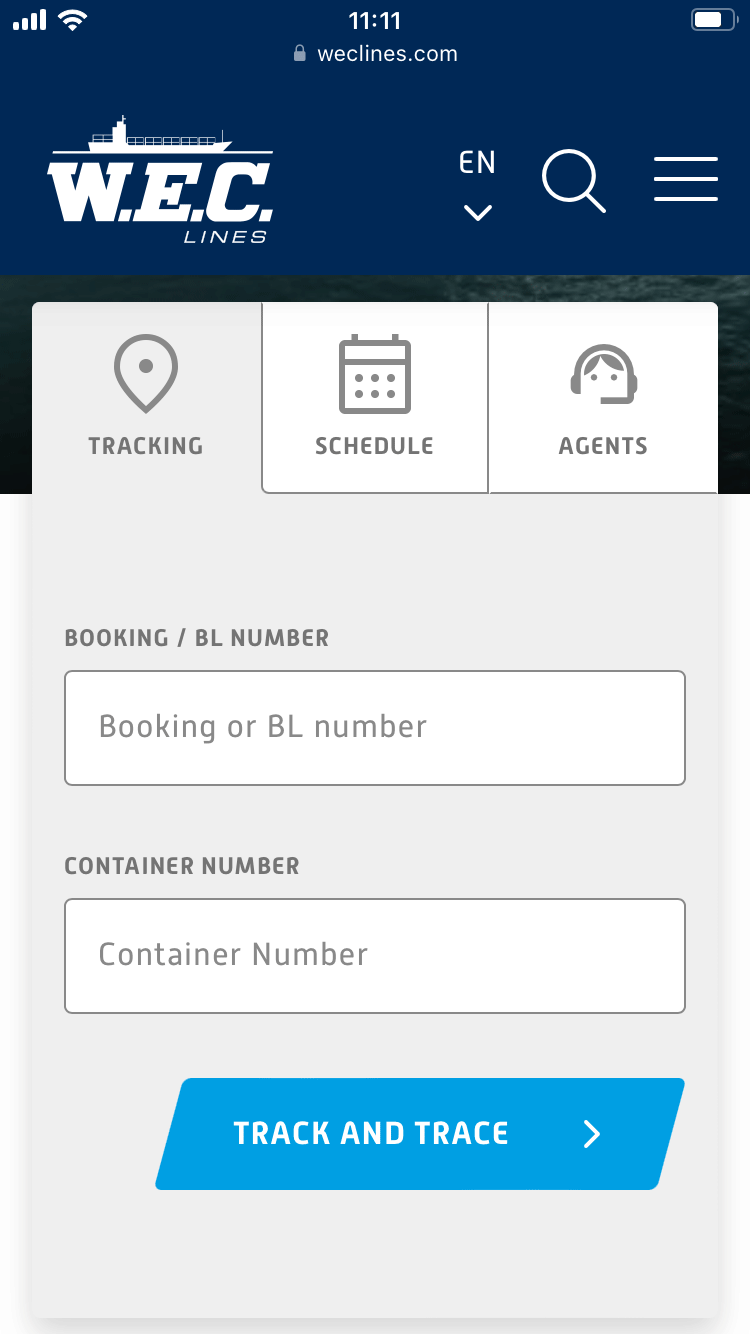Tap the battery indicator icon

(712, 20)
